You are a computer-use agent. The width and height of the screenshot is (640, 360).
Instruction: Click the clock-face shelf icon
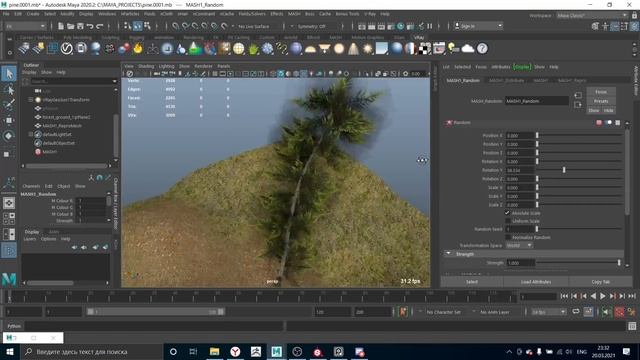pyautogui.click(x=167, y=49)
